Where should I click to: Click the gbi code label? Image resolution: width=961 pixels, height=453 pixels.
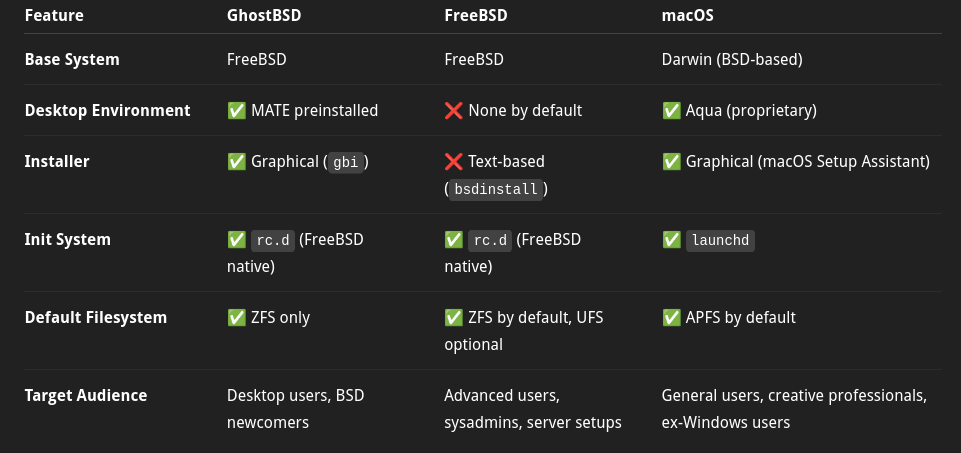[x=346, y=163]
